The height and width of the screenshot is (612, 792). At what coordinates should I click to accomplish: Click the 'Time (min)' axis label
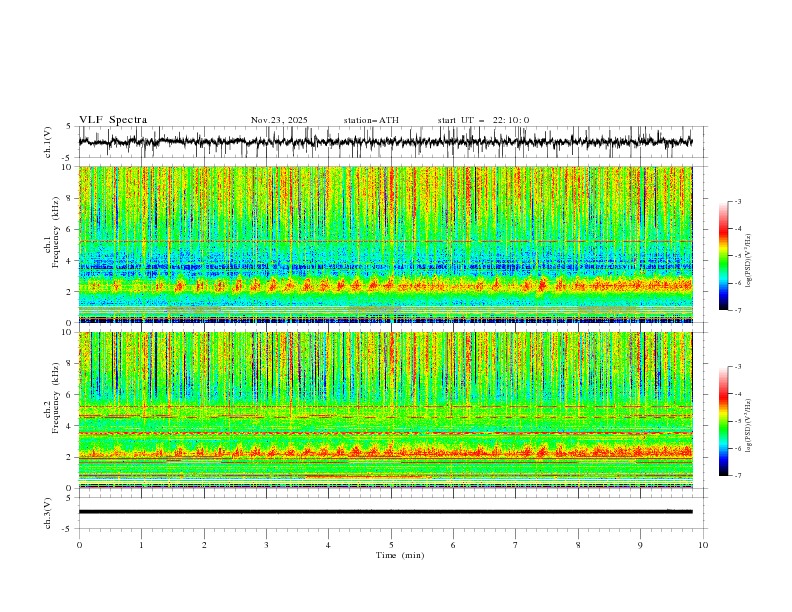pos(400,555)
